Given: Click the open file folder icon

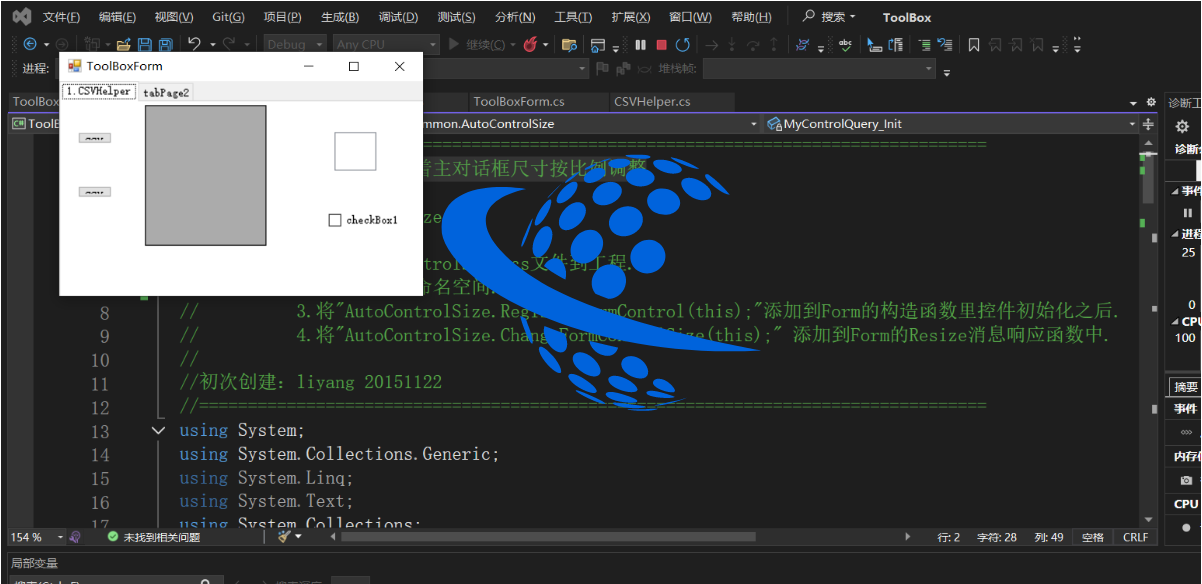Looking at the screenshot, I should click(123, 45).
